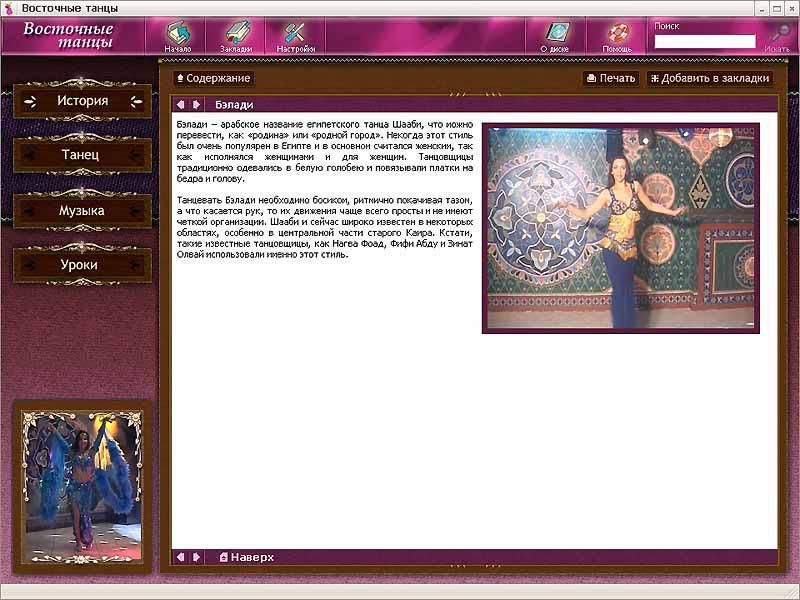Image resolution: width=800 pixels, height=600 pixels.
Task: Click the Искать magnifier search icon
Action: [x=777, y=35]
